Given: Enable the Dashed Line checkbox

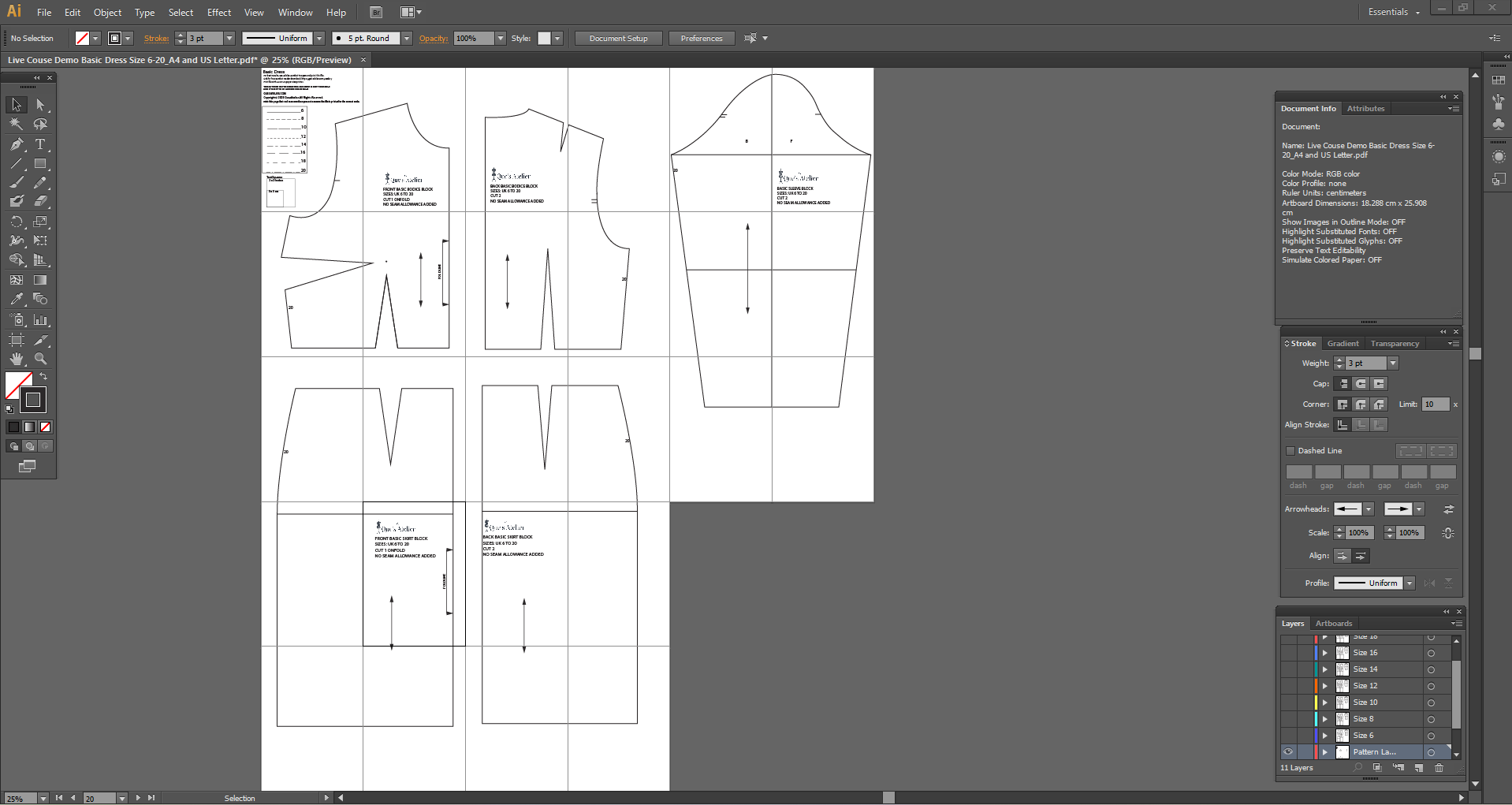Looking at the screenshot, I should tap(1290, 451).
